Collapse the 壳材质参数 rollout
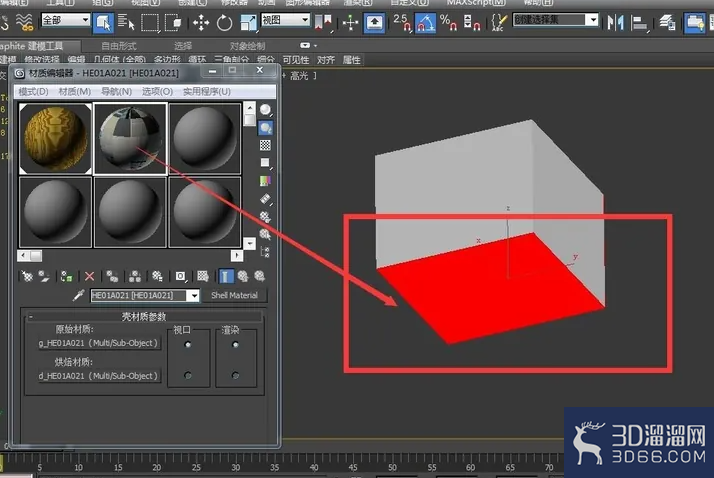714x478 pixels. tap(144, 316)
